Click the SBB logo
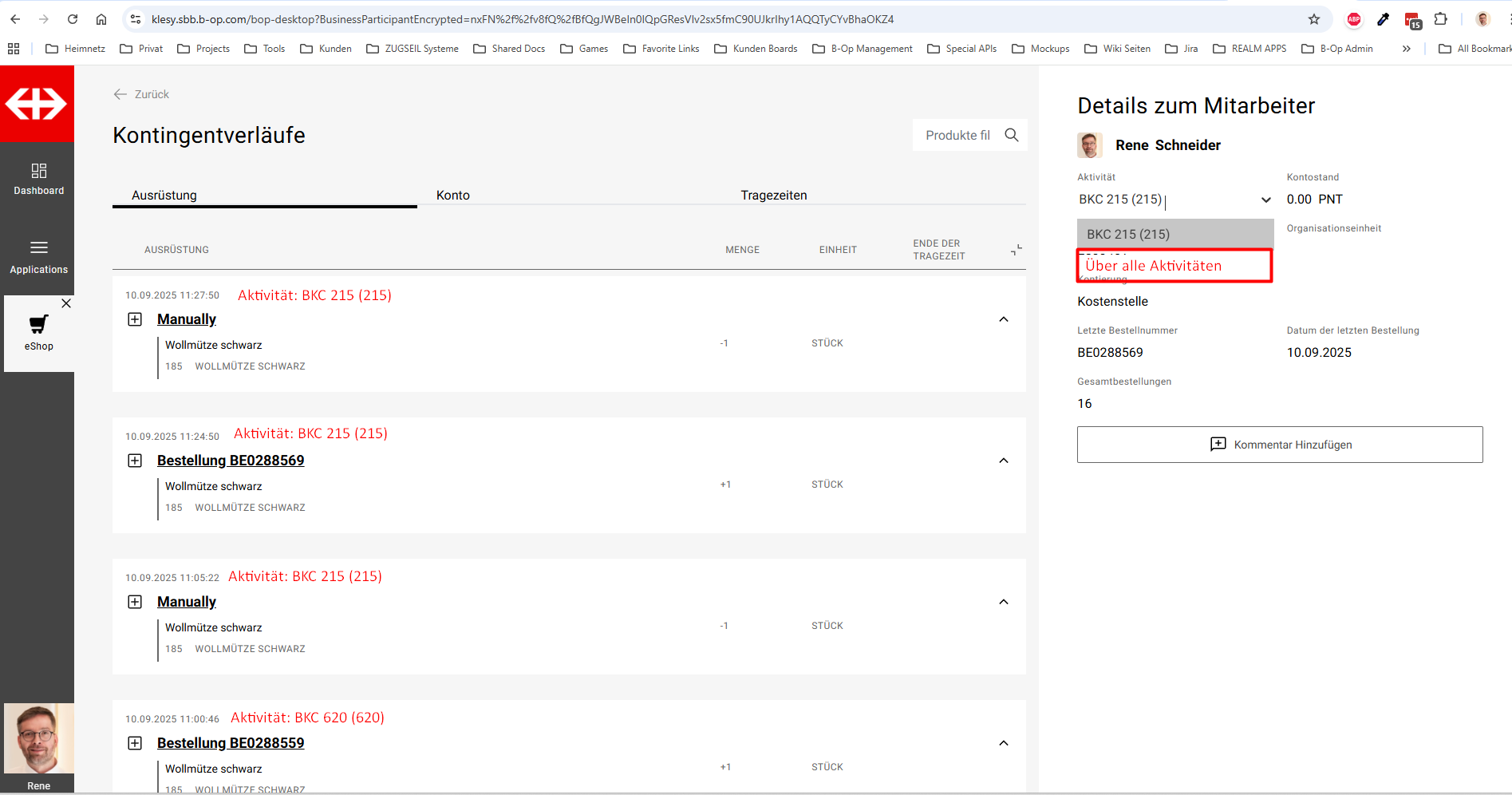 pos(37,104)
